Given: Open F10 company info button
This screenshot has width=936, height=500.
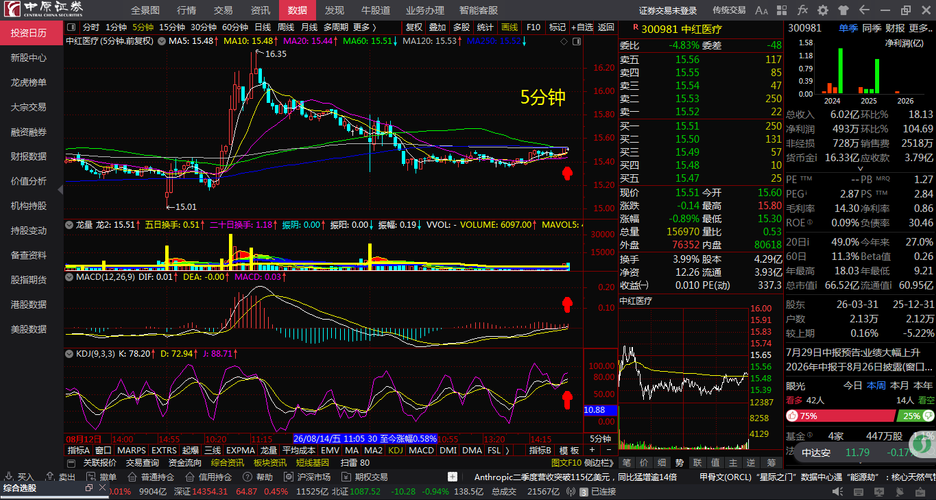Looking at the screenshot, I should 533,27.
